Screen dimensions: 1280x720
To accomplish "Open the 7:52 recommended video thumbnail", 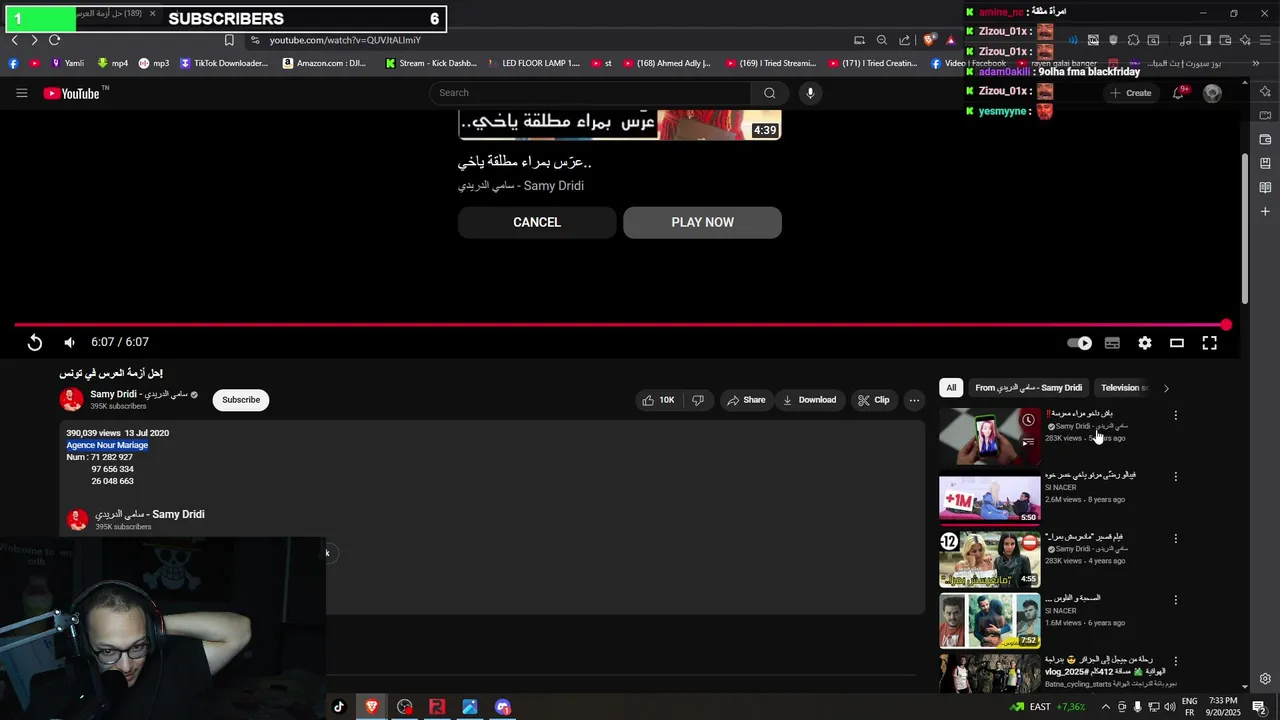I will pos(989,620).
